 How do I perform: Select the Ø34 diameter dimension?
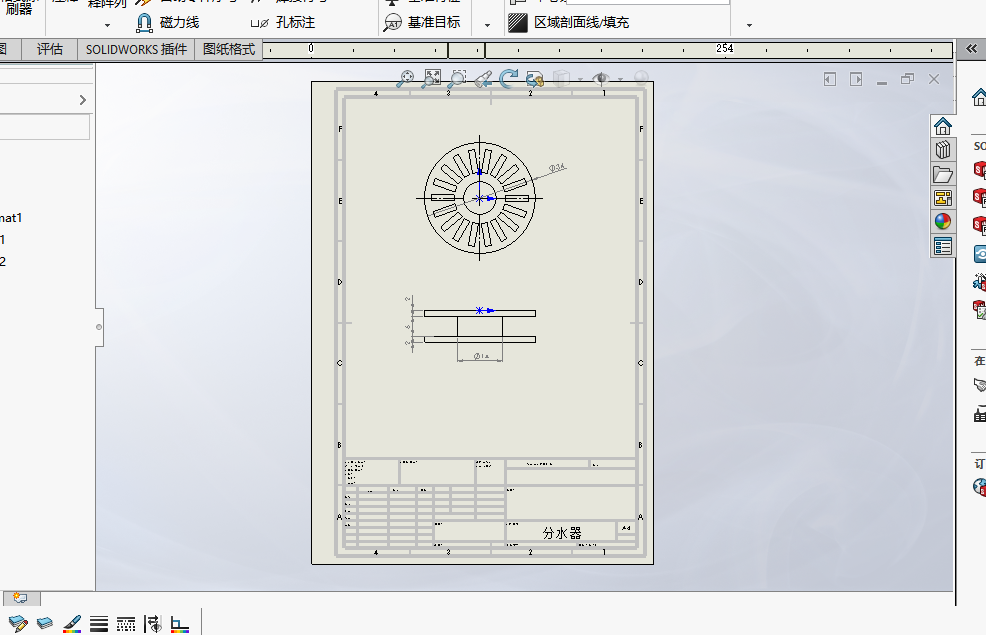click(x=557, y=168)
